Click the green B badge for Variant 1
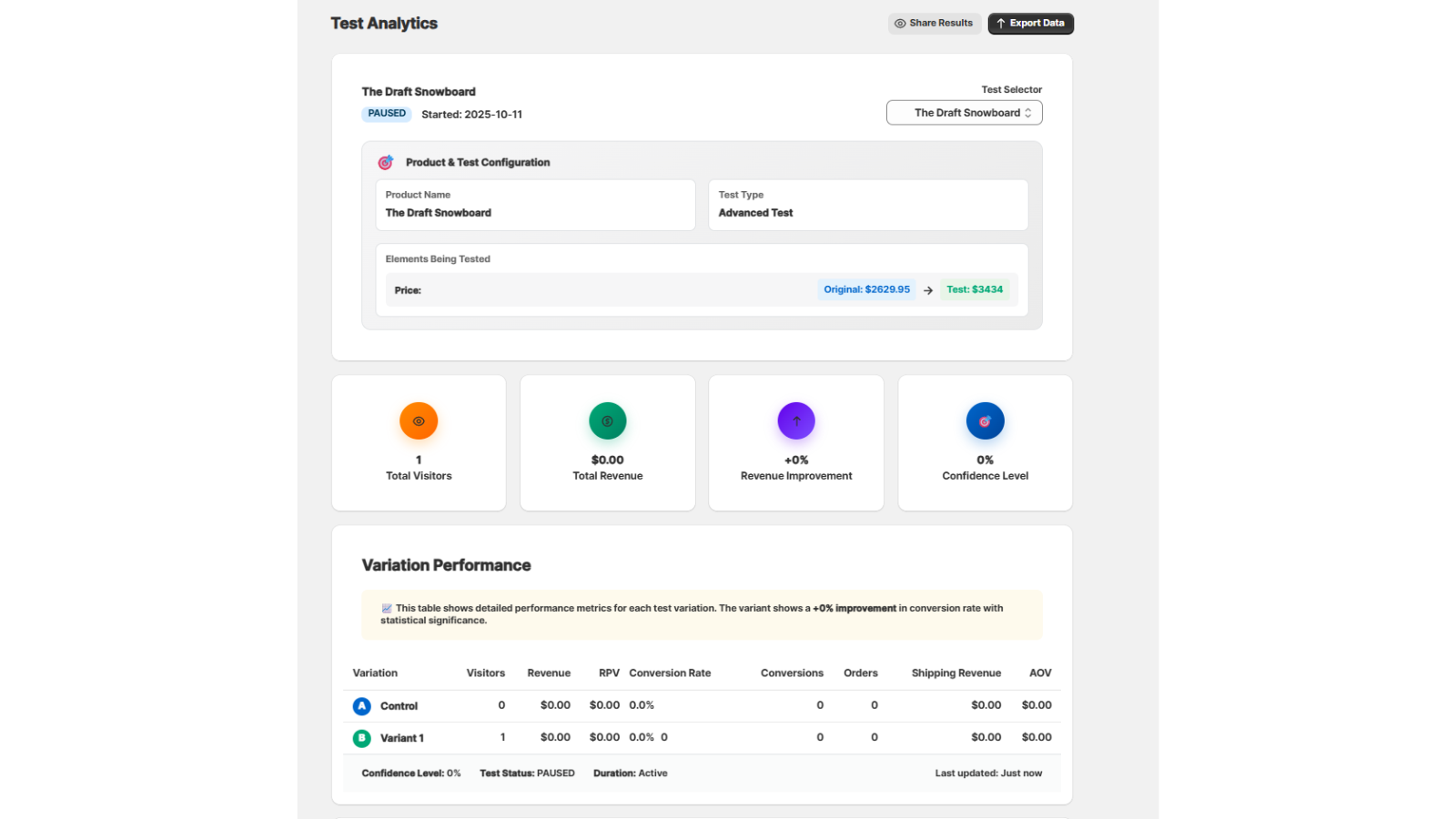The width and height of the screenshot is (1456, 819). (x=361, y=738)
